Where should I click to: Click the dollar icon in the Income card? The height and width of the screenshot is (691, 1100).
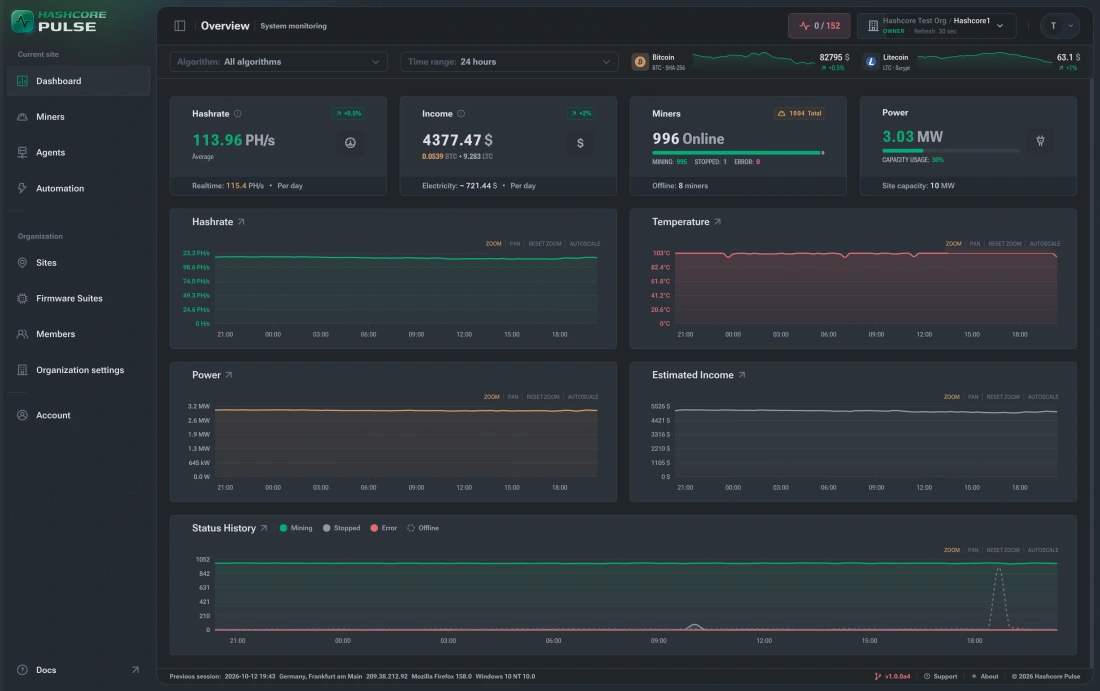(x=580, y=143)
